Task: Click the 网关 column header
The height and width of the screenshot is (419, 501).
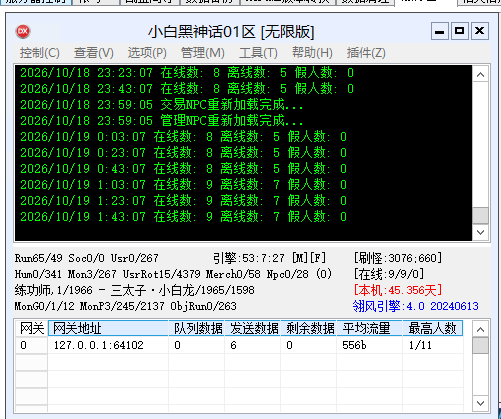Action: (x=32, y=328)
